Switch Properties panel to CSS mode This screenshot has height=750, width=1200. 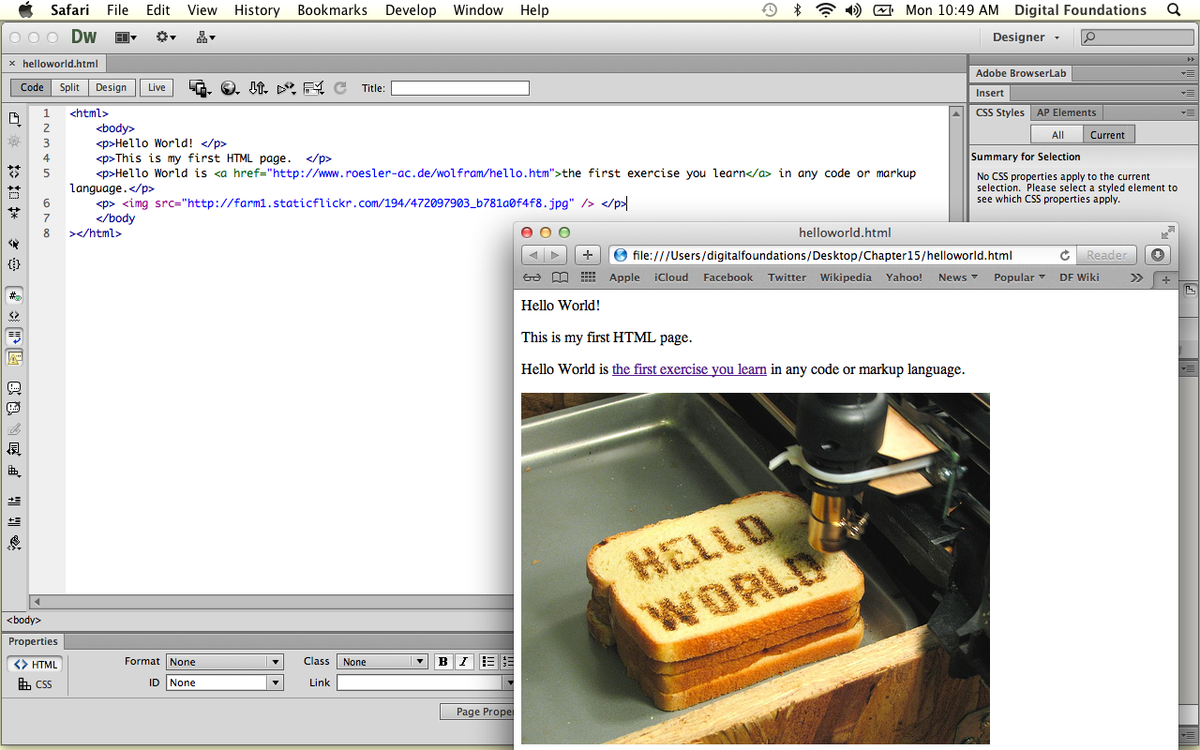click(35, 684)
